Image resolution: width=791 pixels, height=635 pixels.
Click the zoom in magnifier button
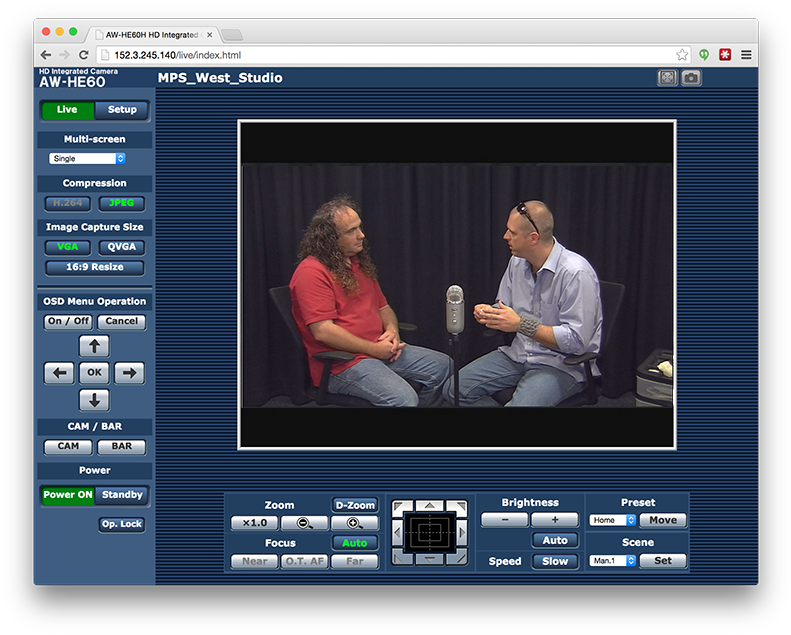tap(354, 523)
